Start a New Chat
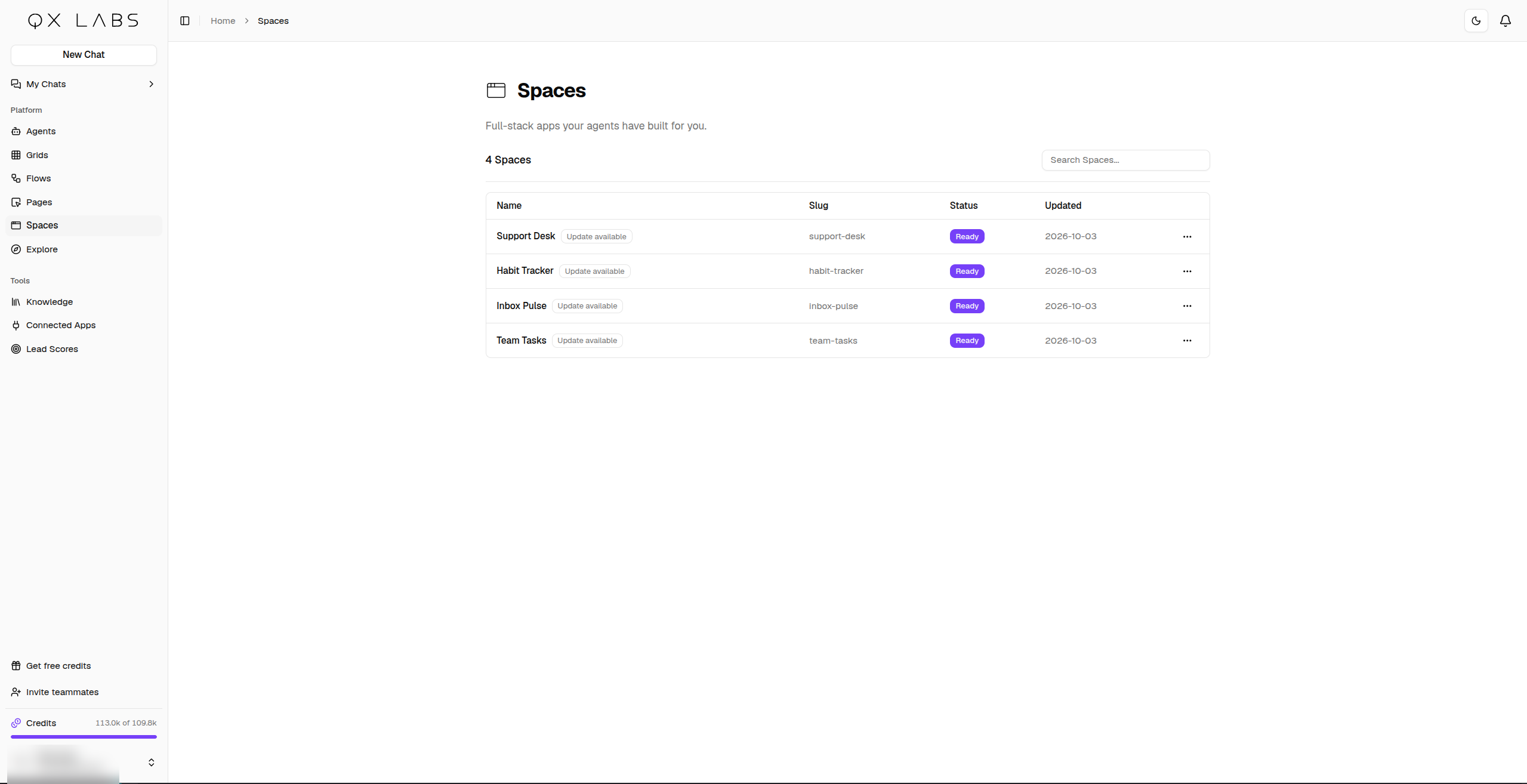 pos(84,55)
